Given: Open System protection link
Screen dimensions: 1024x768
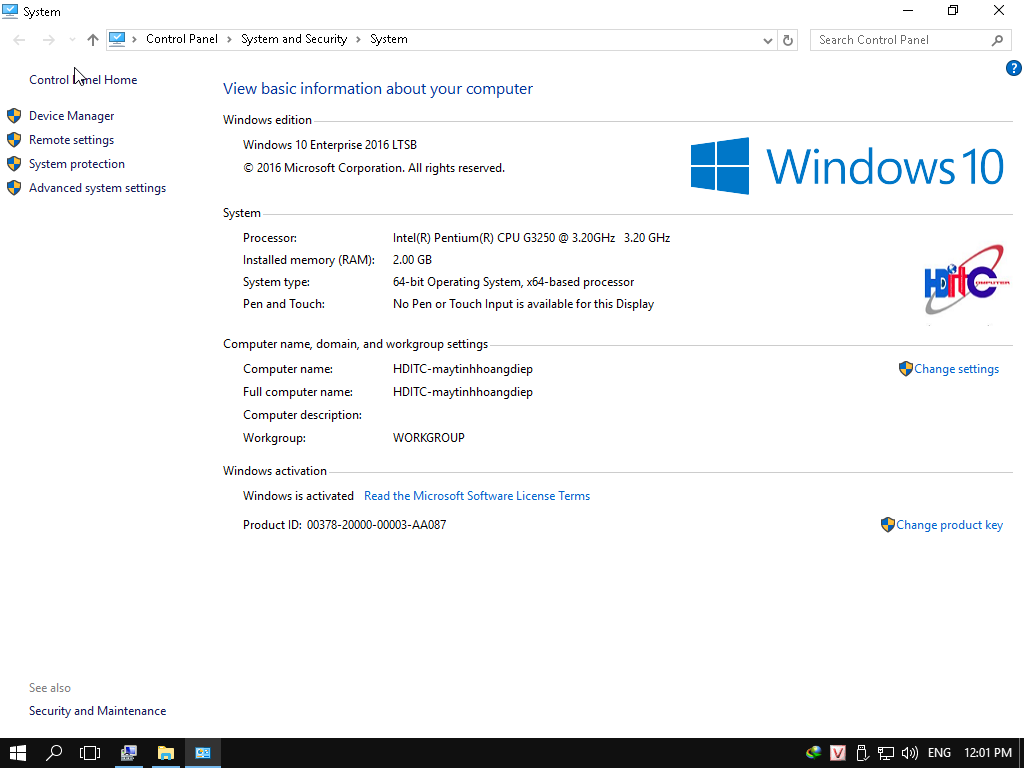Looking at the screenshot, I should pyautogui.click(x=76, y=164).
